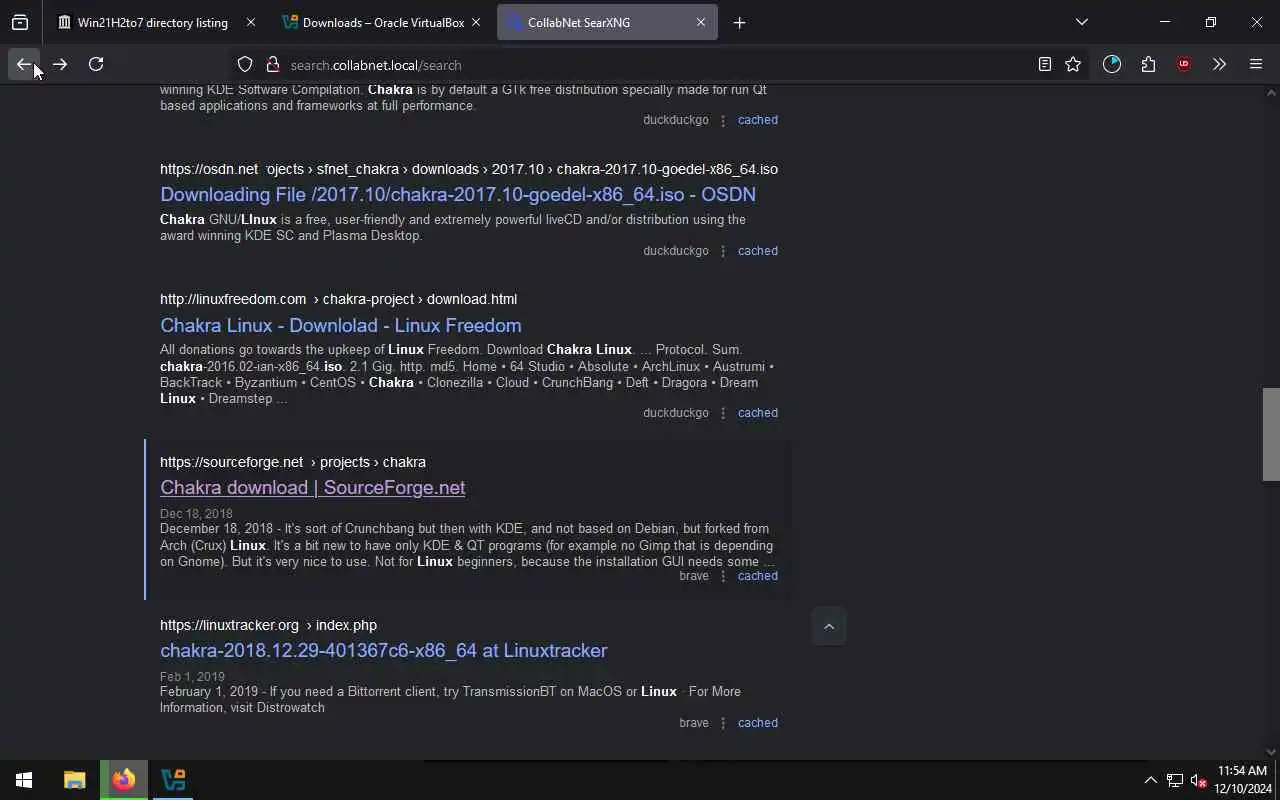Open cached link for OSDN result

click(x=758, y=251)
